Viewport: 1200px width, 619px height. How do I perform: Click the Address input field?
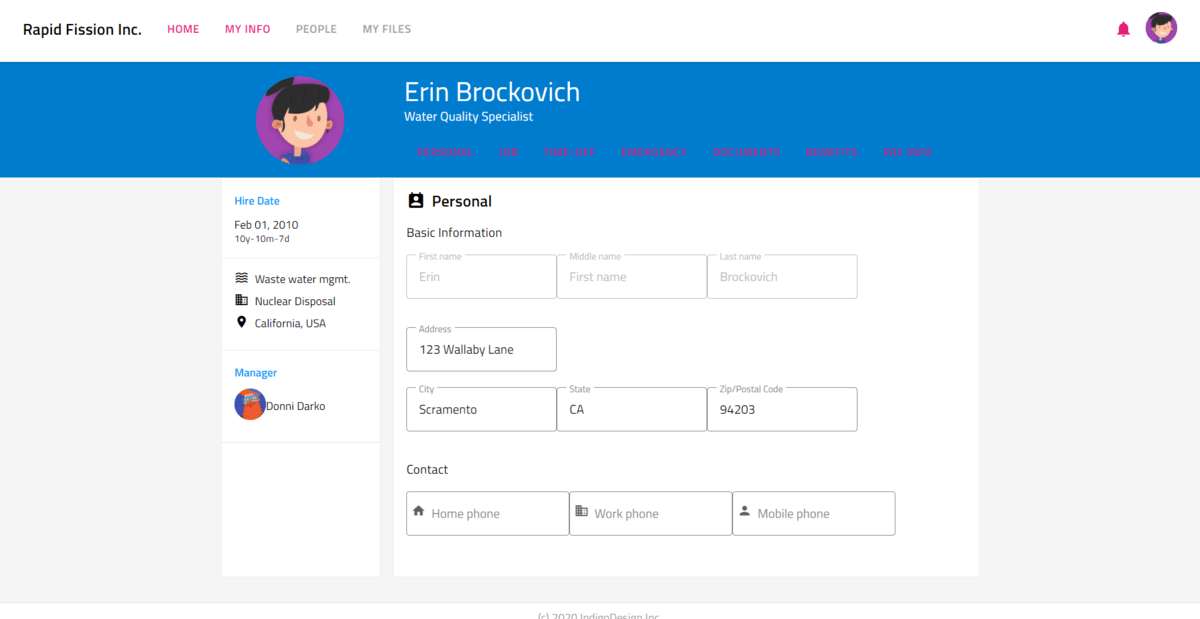pyautogui.click(x=481, y=349)
